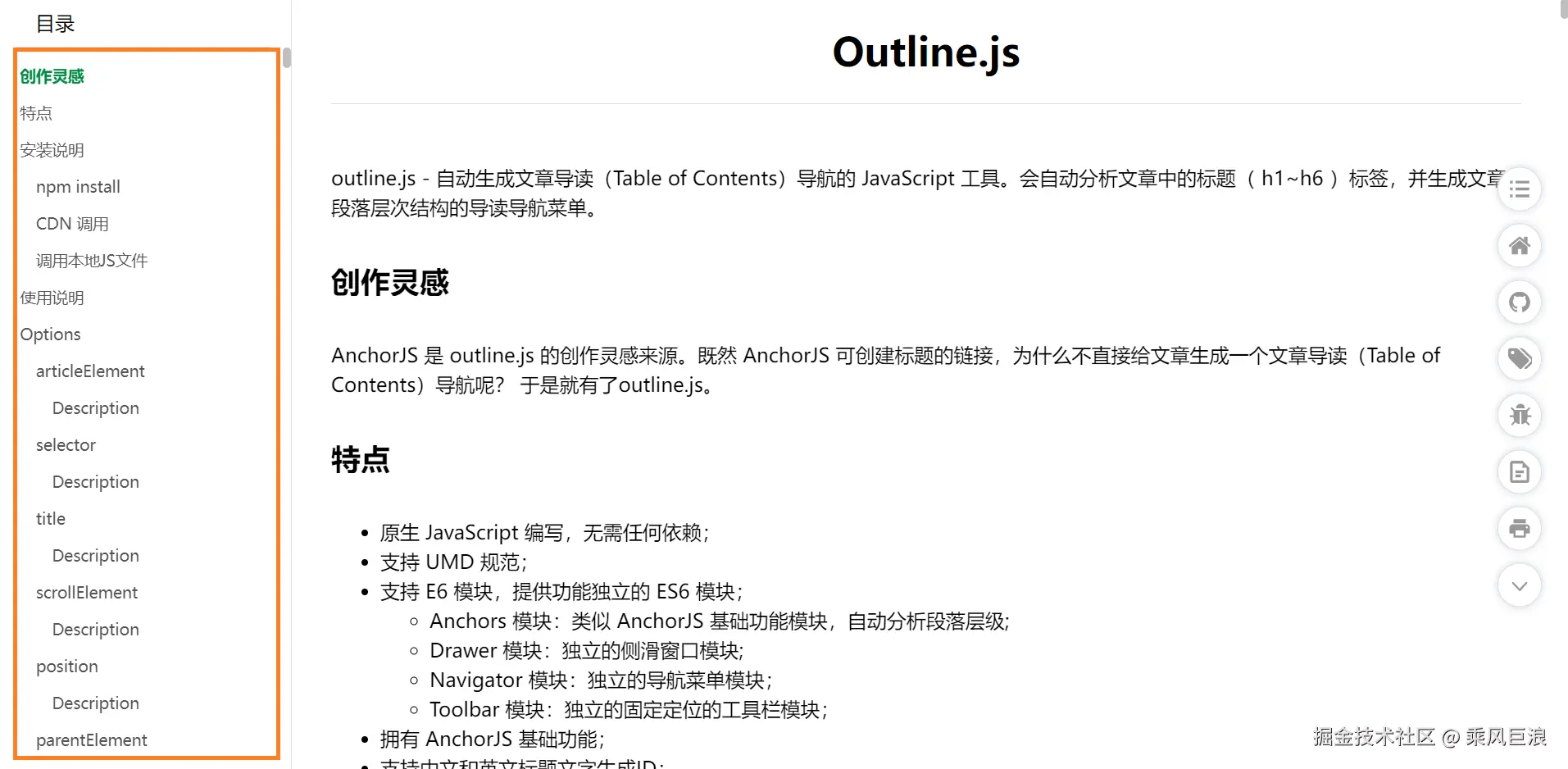Click the print icon
Viewport: 1568px width, 769px height.
coord(1519,529)
